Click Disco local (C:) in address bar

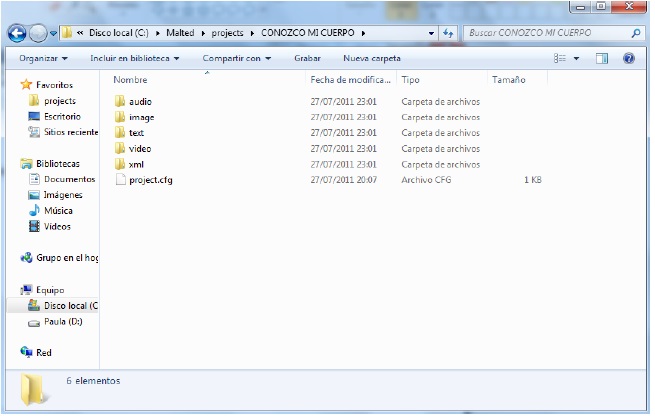click(x=119, y=33)
